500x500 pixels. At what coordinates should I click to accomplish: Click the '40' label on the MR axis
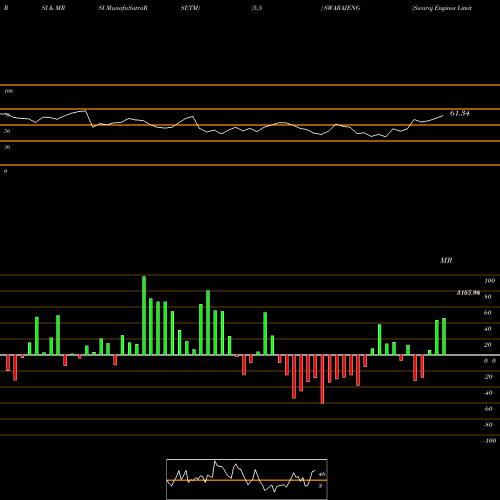[x=488, y=329]
